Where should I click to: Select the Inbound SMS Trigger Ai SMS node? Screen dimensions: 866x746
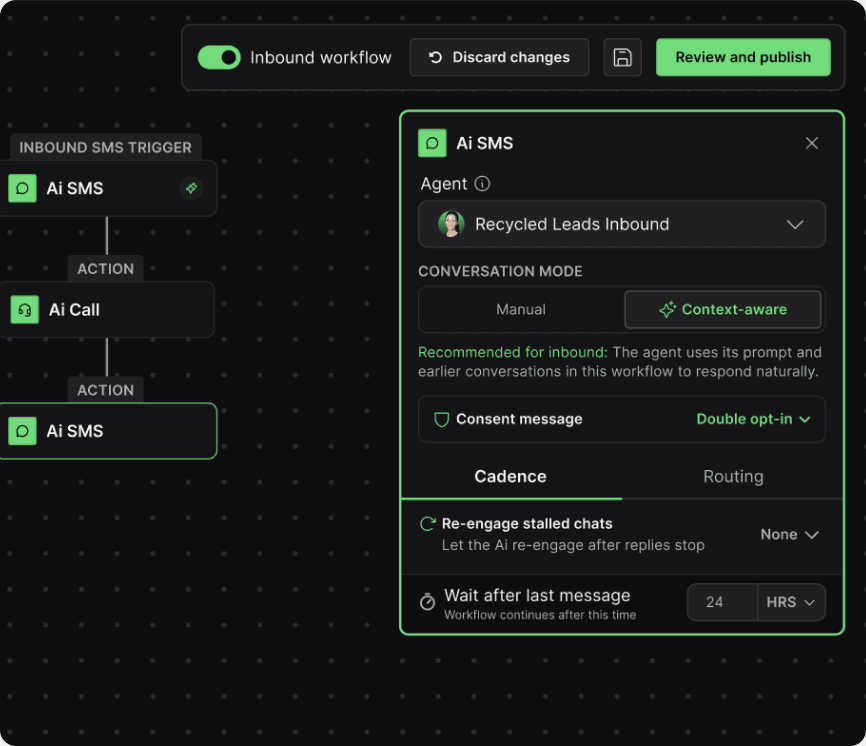click(107, 188)
